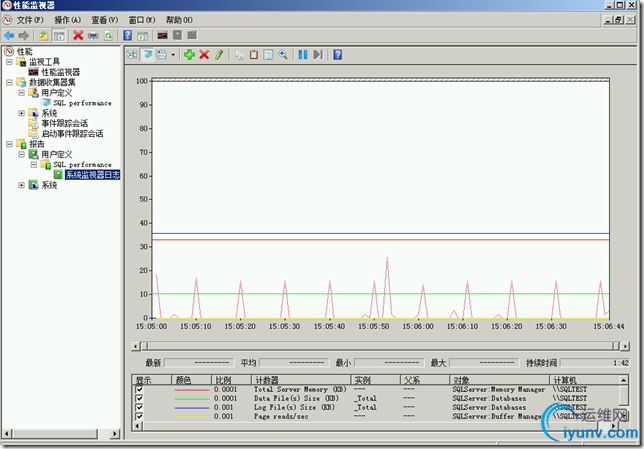This screenshot has width=644, height=449.
Task: Open the graph toolbar help icon
Action: click(338, 55)
